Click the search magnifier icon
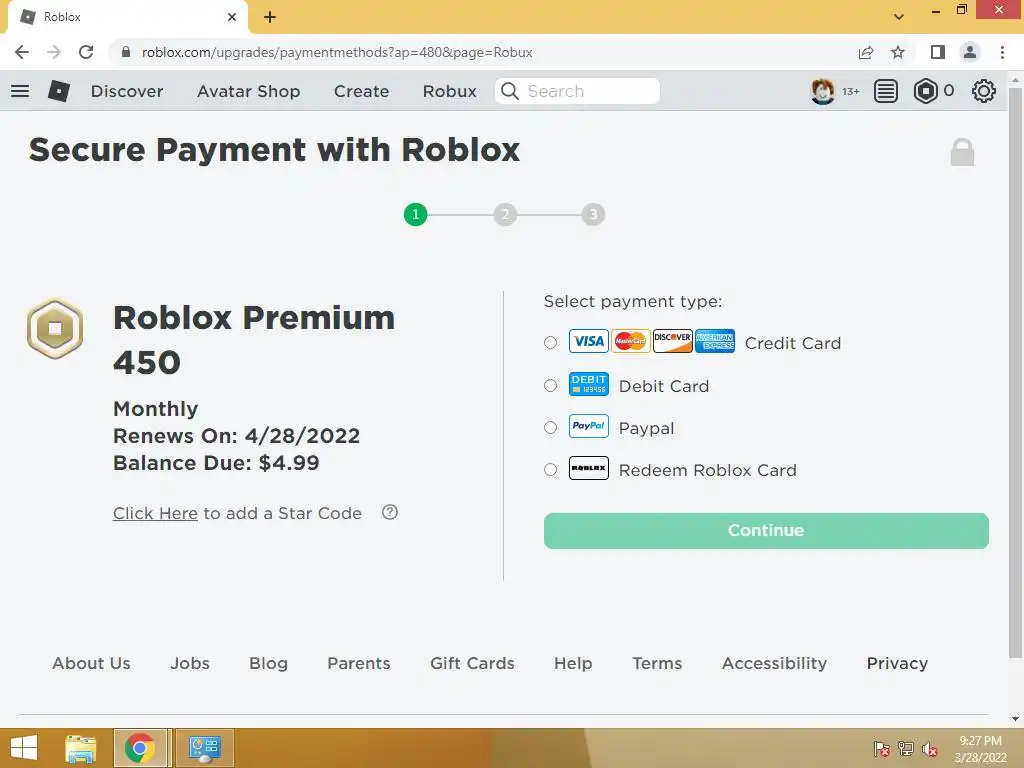 coord(510,91)
